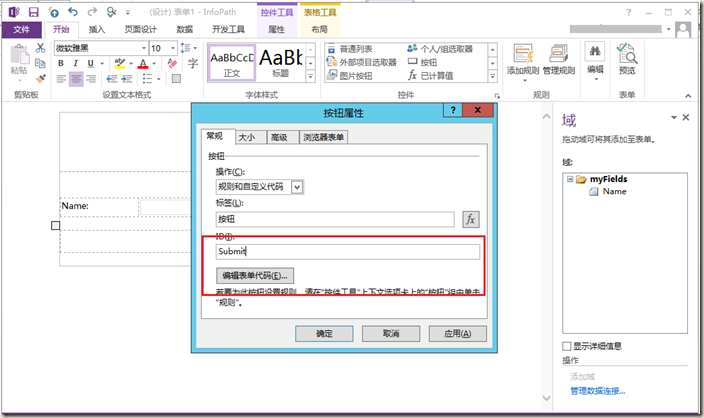Activate the format painter brush

40,79
